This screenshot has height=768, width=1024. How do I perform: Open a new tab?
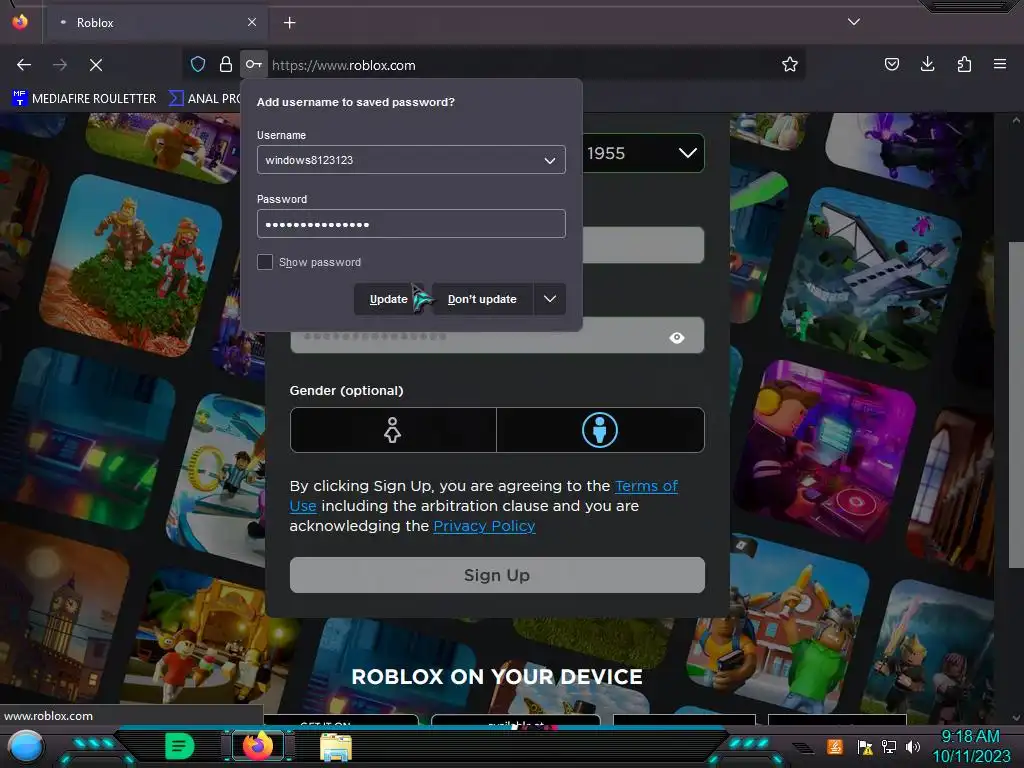pos(289,23)
